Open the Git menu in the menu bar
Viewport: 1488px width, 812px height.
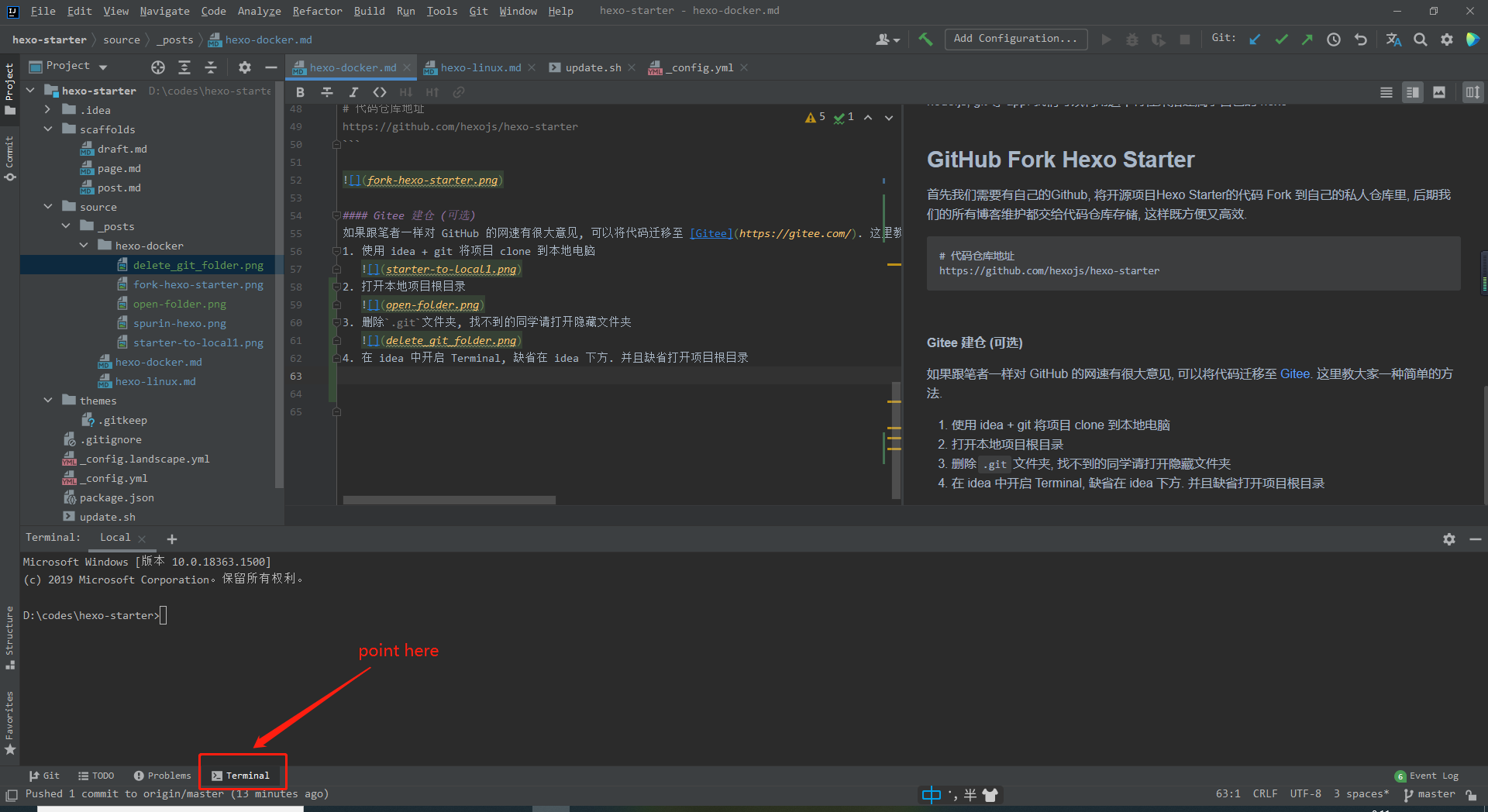[478, 11]
